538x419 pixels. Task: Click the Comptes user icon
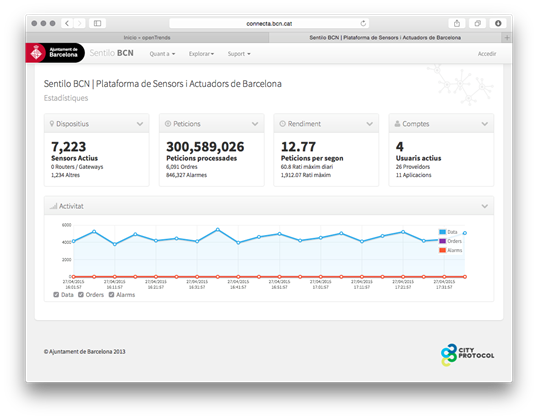click(397, 124)
